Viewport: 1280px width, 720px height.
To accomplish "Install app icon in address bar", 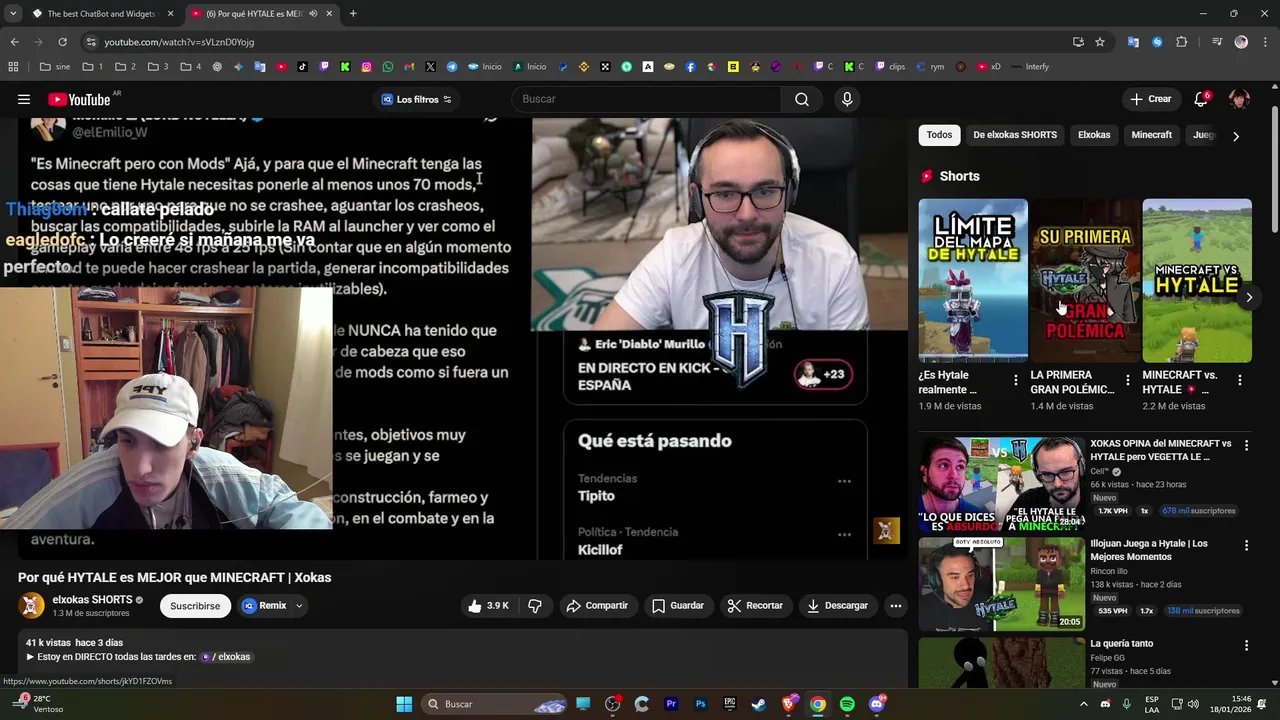I will click(1078, 42).
